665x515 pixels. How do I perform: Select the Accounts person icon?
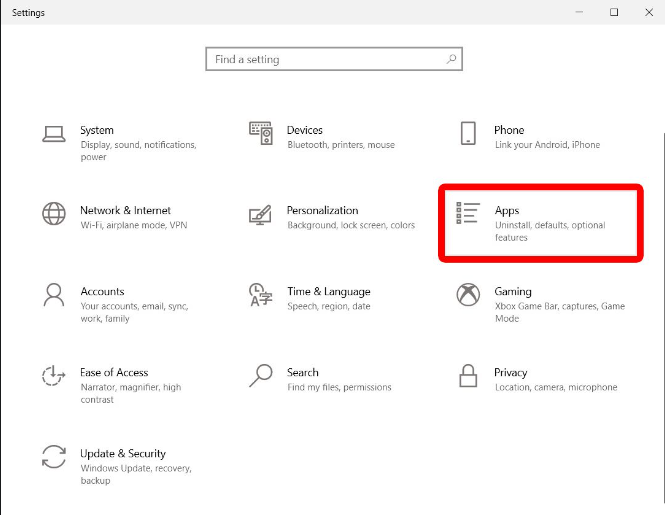coord(54,295)
